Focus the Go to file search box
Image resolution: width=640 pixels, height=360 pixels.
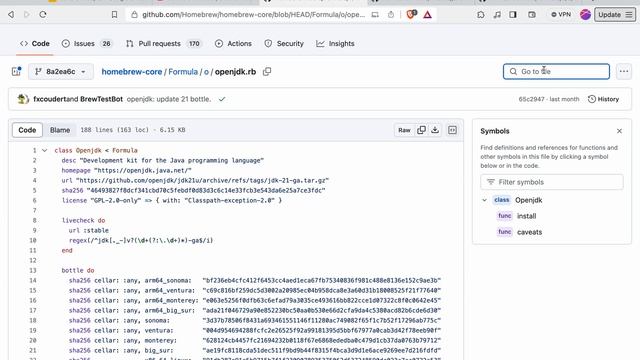tap(556, 71)
